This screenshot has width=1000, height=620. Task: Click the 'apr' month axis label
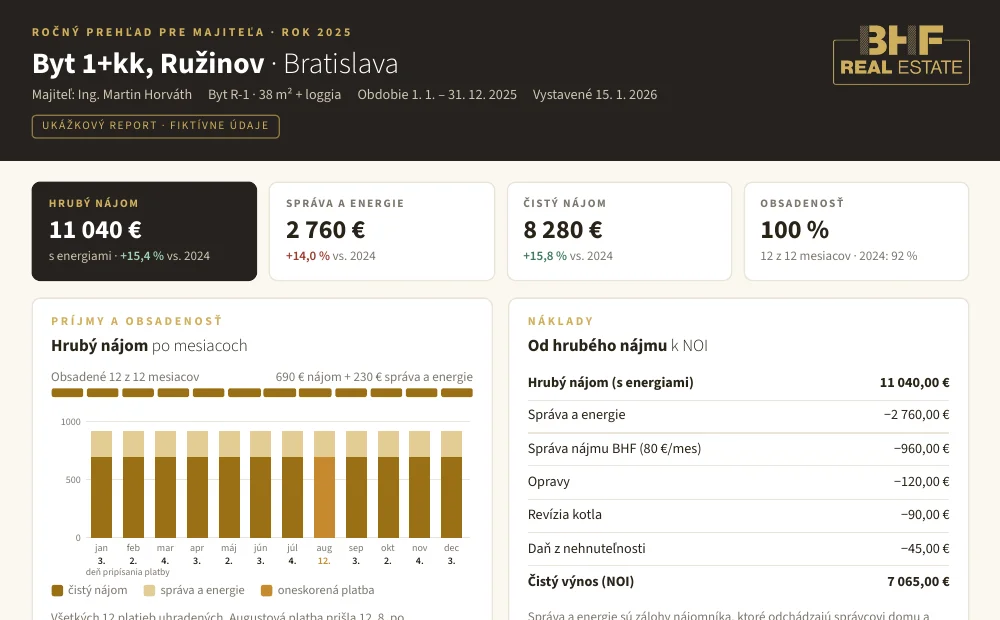[x=196, y=549]
